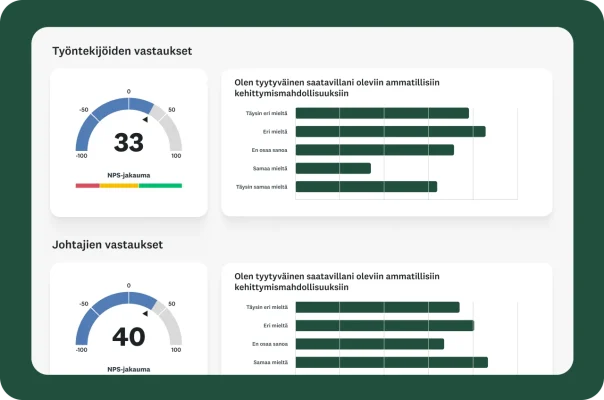The width and height of the screenshot is (604, 400).
Task: Select the yellow segment of NPS-jakauma bar
Action: [x=119, y=185]
